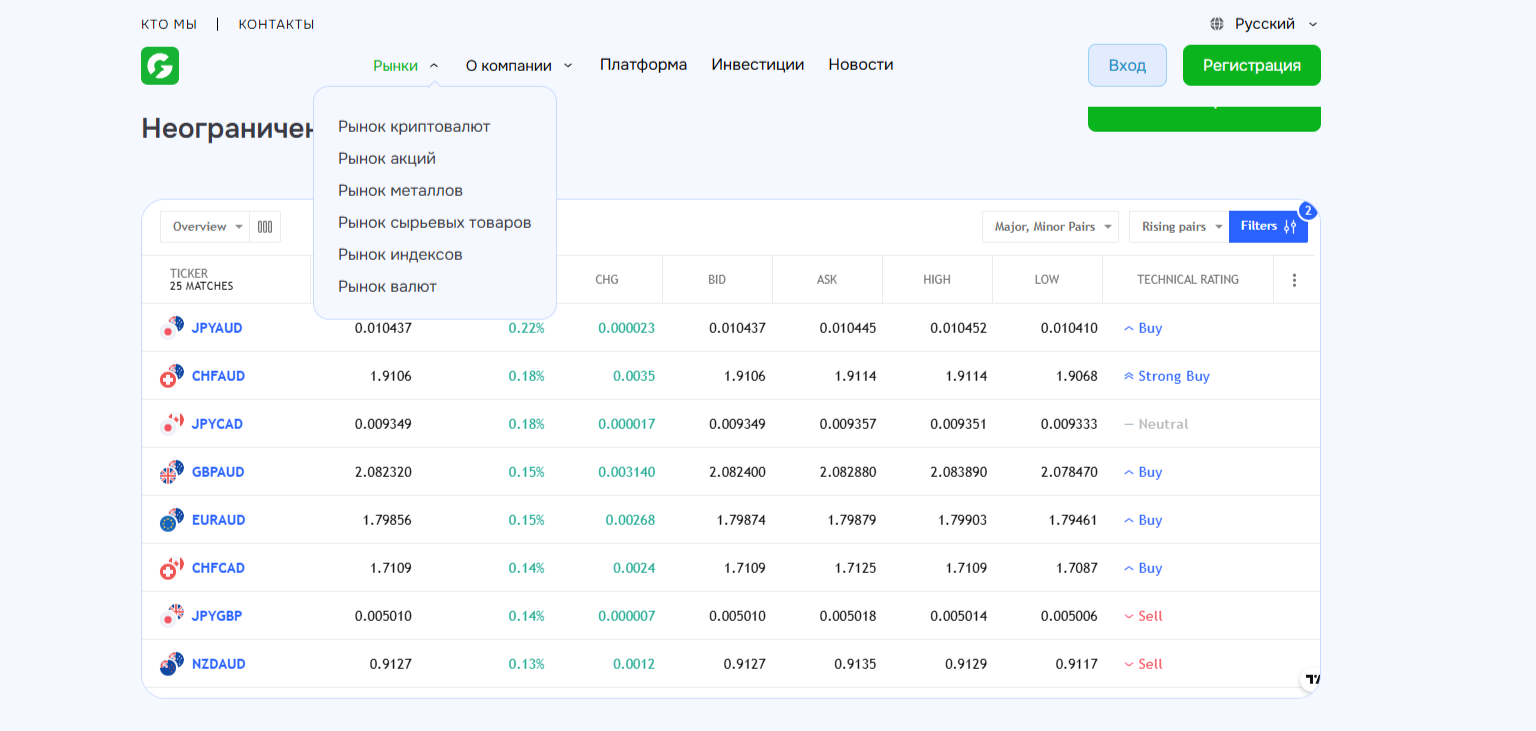This screenshot has width=1536, height=731.
Task: Click the globe language icon
Action: (x=1217, y=24)
